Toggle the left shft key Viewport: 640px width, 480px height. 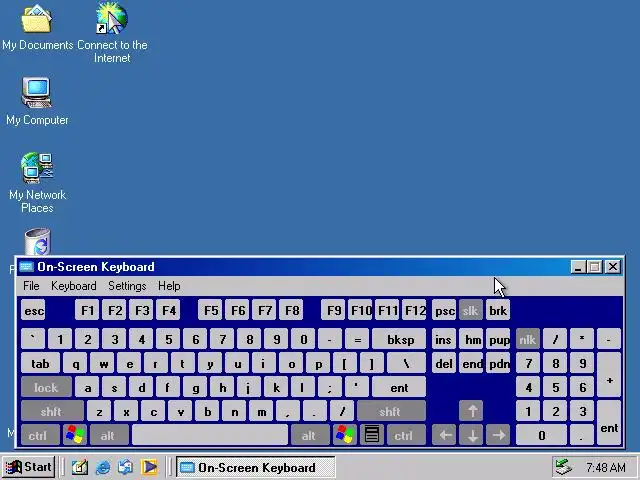pos(52,411)
